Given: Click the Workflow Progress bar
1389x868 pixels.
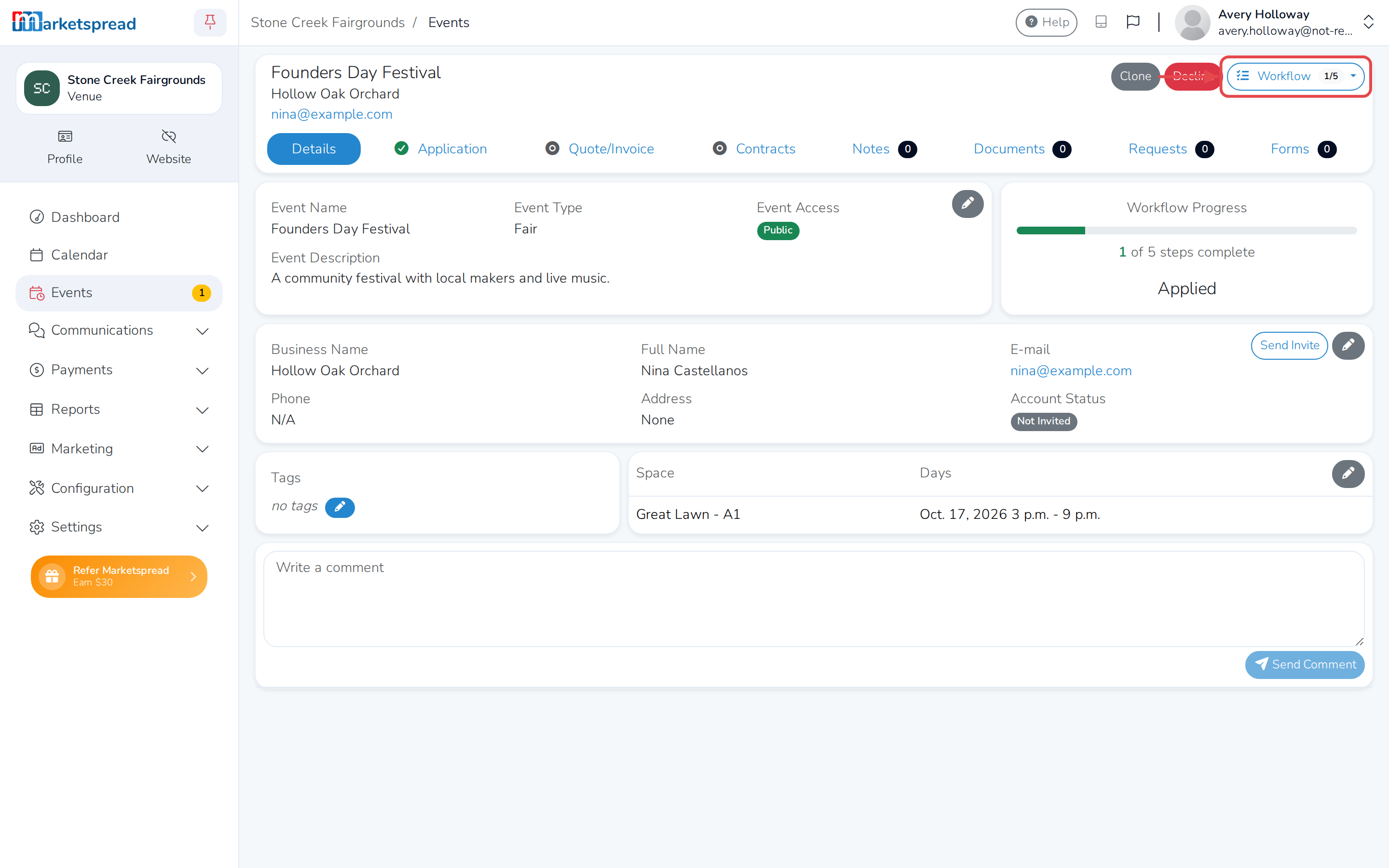Looking at the screenshot, I should pos(1186,231).
